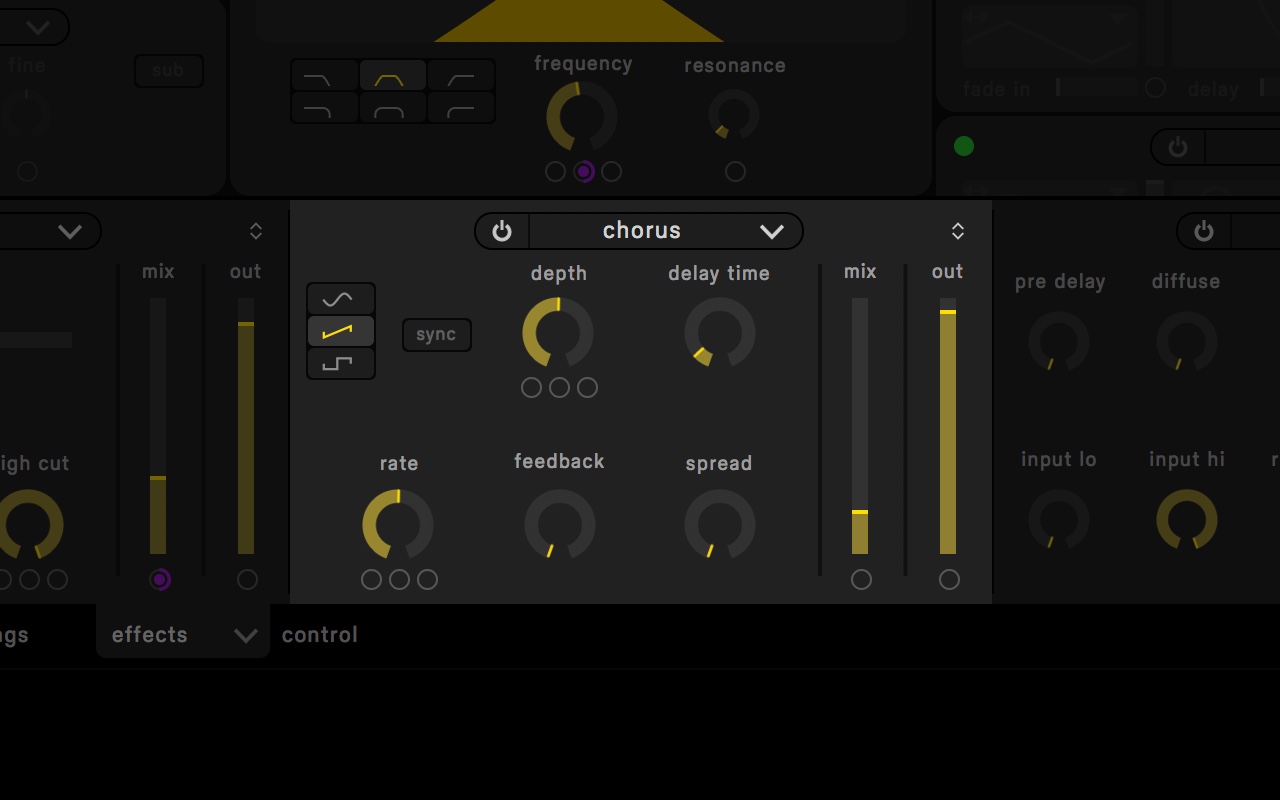Screen dimensions: 1280x800
Task: Click modulation slot under the fine knob
Action: (28, 172)
